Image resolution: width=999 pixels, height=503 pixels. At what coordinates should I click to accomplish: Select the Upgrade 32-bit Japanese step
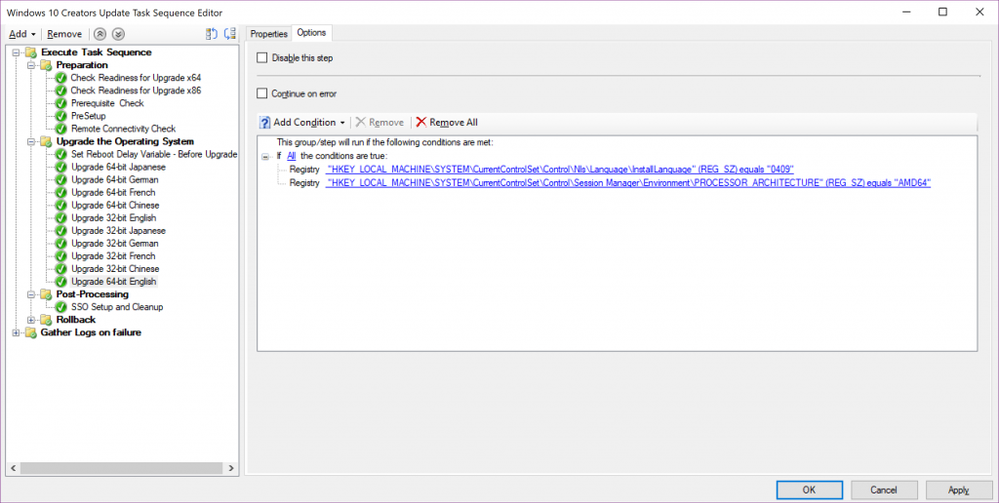[118, 231]
